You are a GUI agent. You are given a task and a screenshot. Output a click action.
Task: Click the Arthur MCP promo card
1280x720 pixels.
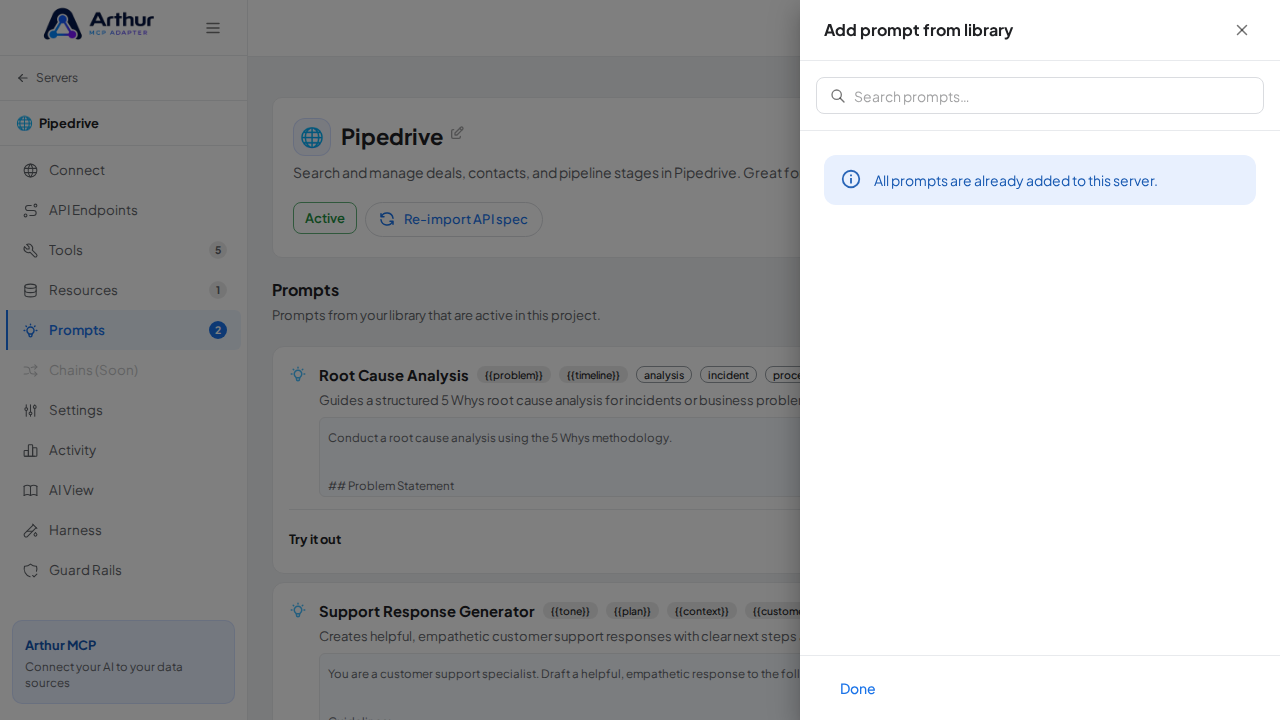[x=124, y=662]
